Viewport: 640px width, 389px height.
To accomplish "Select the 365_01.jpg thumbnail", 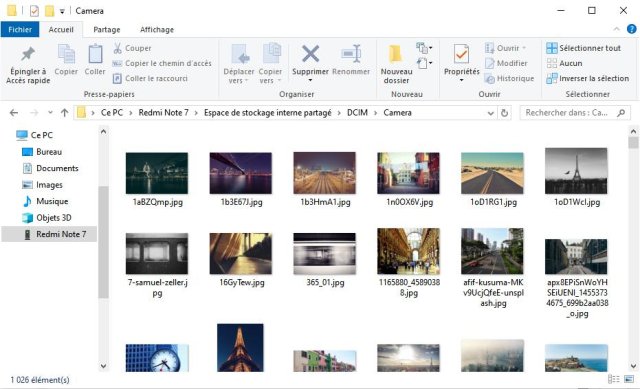I will [324, 253].
